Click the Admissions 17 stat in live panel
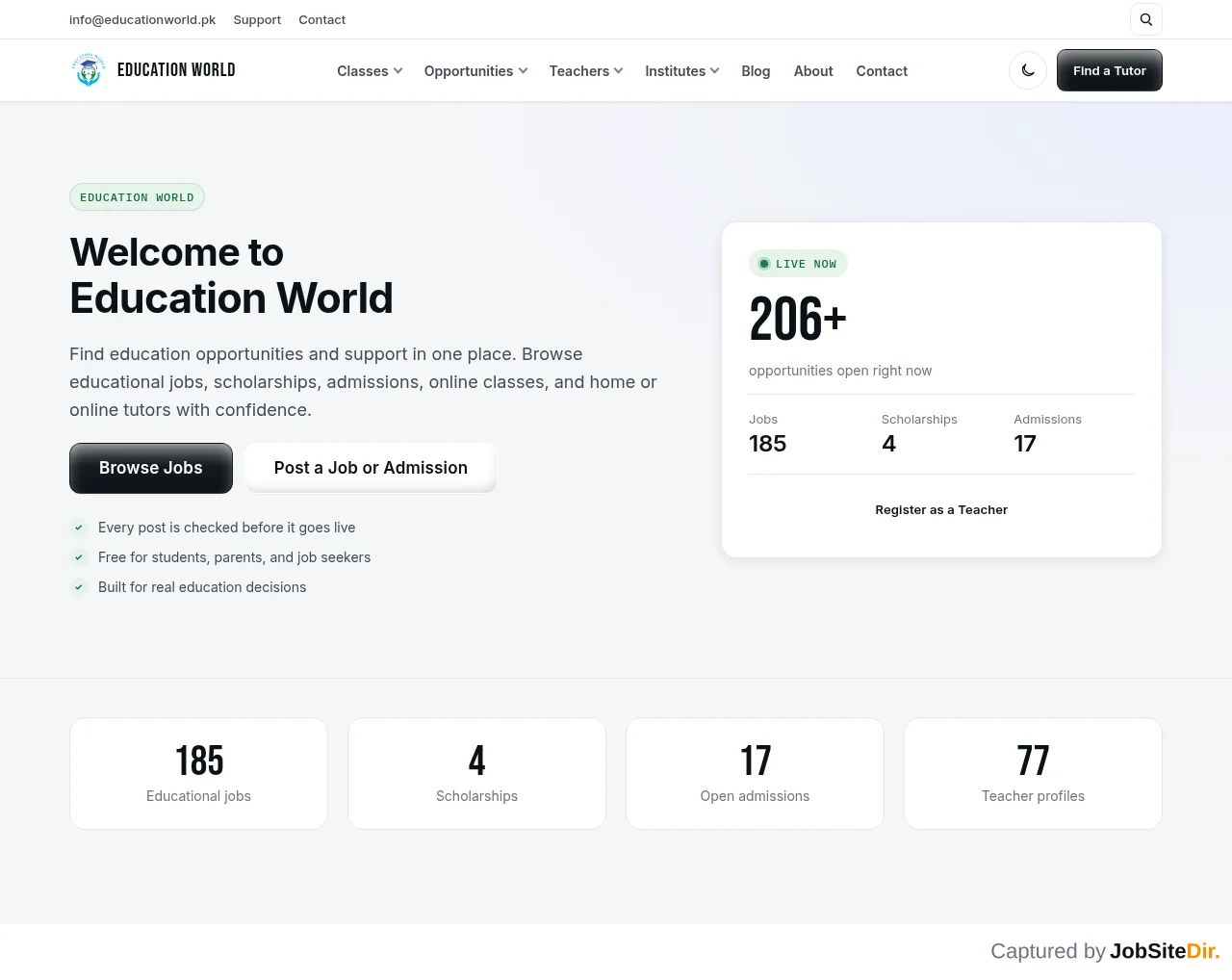This screenshot has height=980, width=1232. pyautogui.click(x=1047, y=434)
